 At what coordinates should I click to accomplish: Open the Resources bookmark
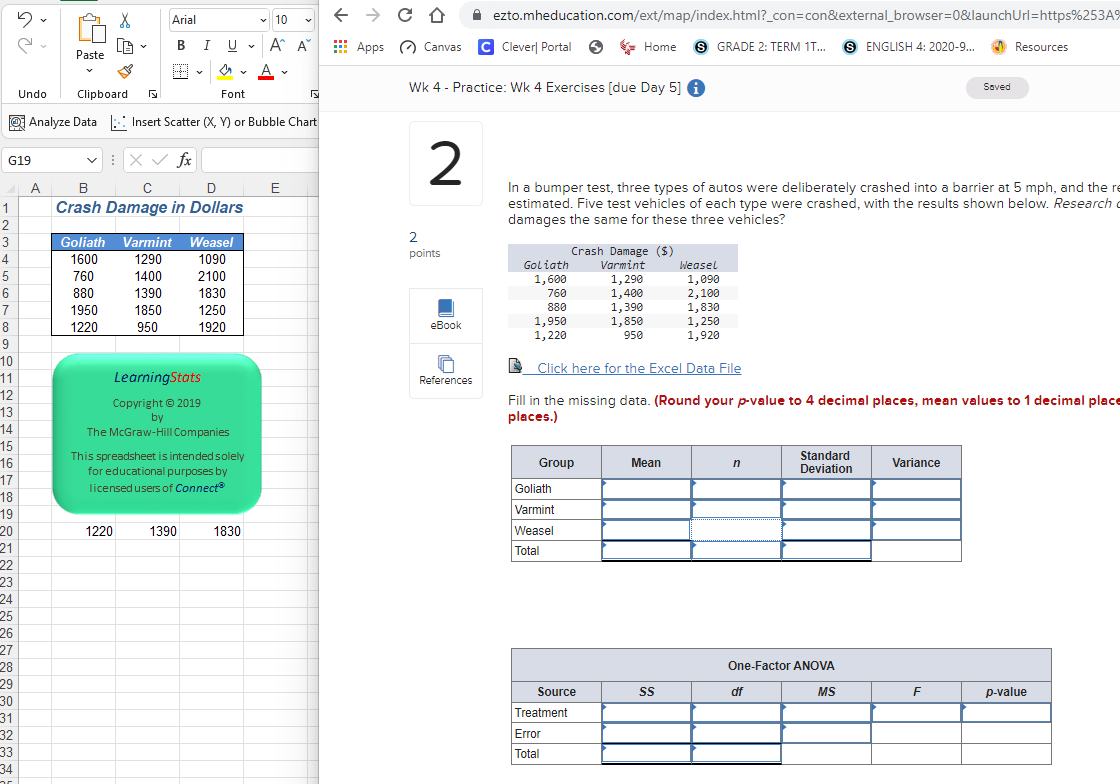point(1030,47)
